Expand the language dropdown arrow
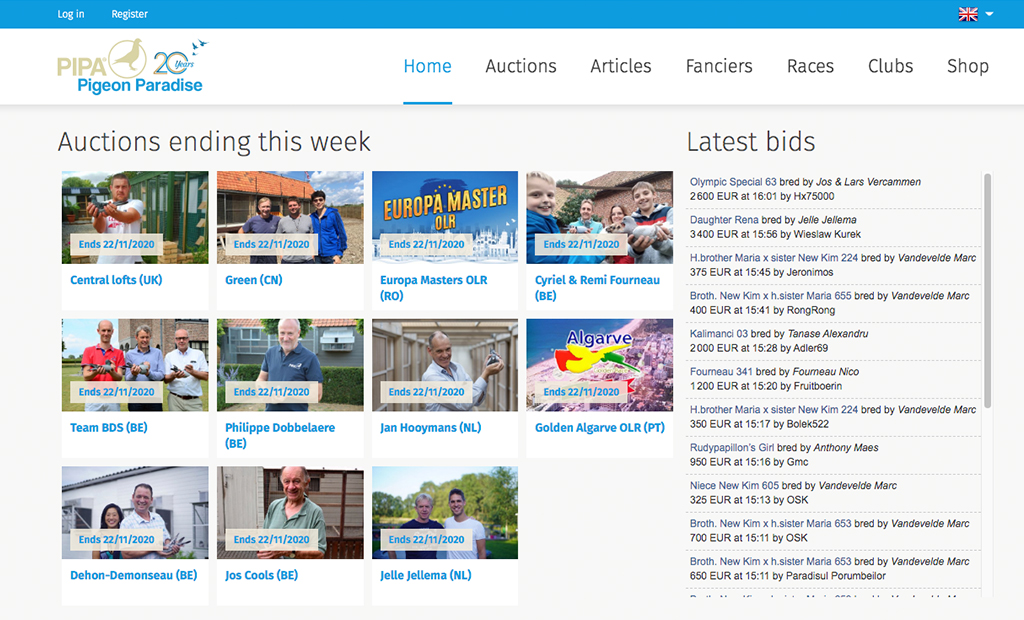The width and height of the screenshot is (1024, 620). (x=989, y=14)
